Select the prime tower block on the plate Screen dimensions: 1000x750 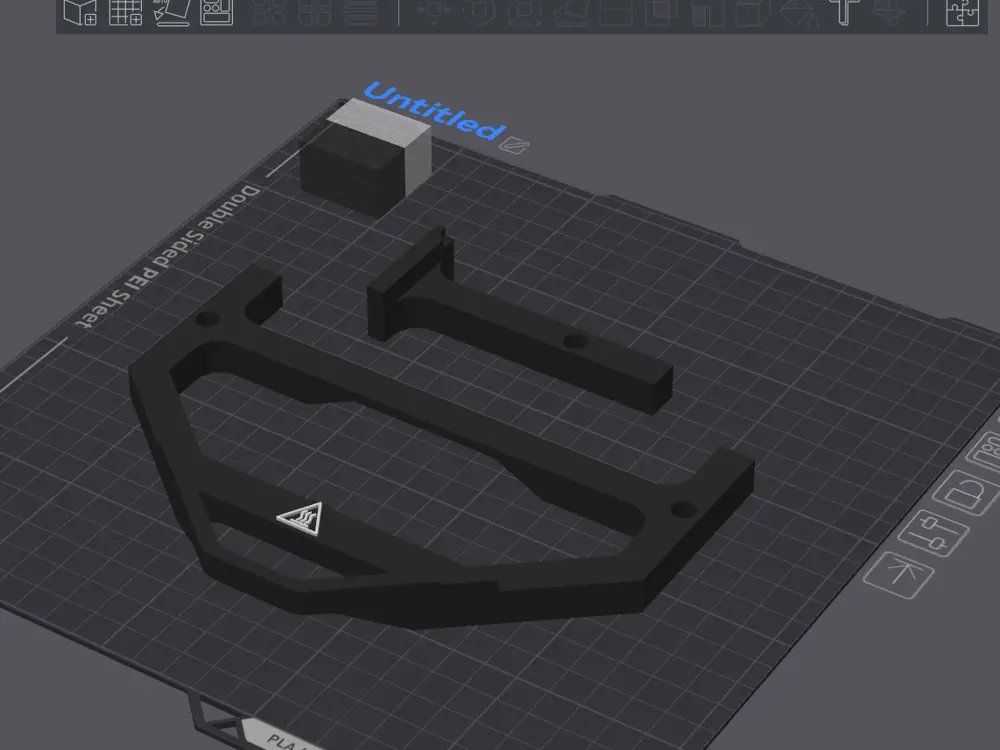click(365, 157)
